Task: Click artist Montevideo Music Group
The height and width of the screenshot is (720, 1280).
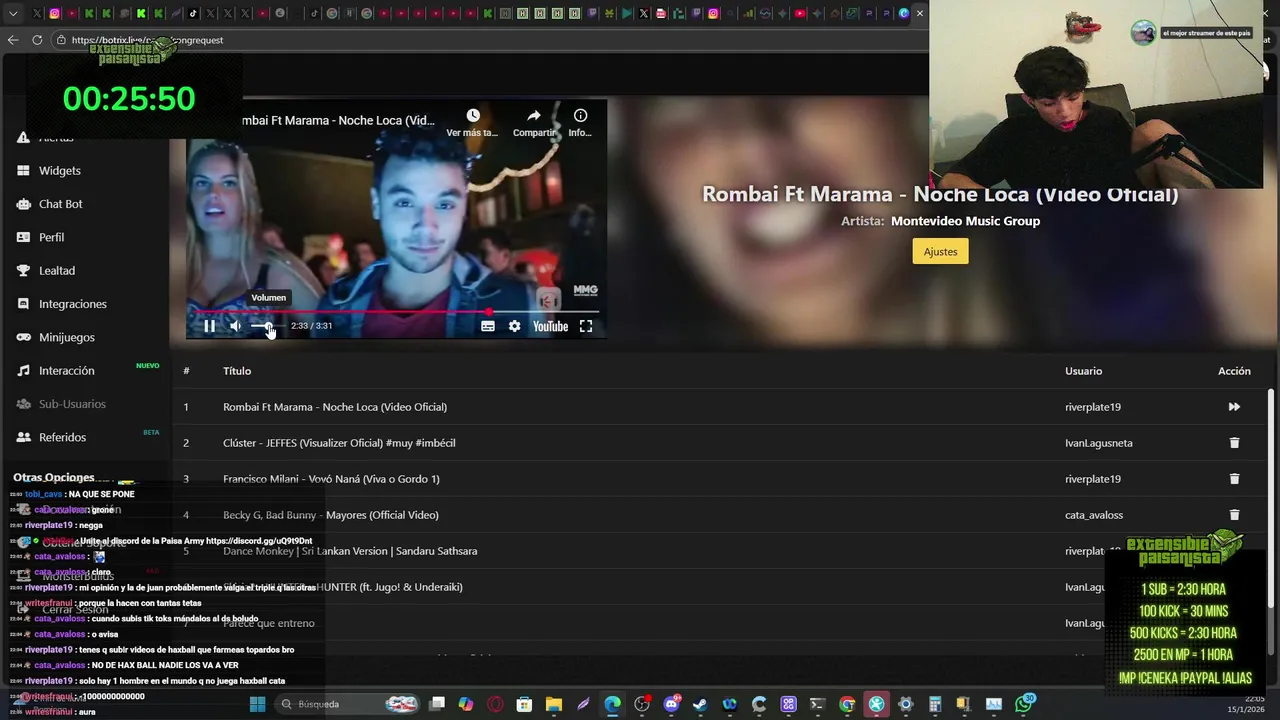Action: point(965,221)
